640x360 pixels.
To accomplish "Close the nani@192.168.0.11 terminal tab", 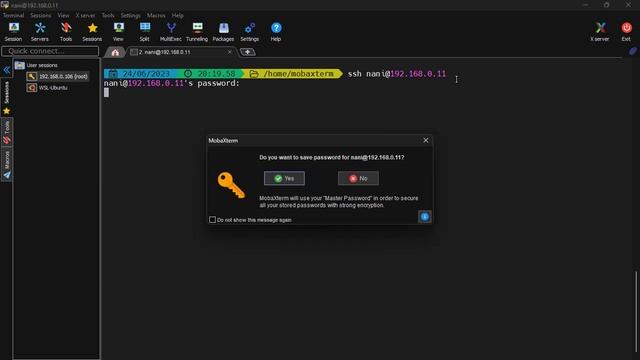I will point(230,52).
